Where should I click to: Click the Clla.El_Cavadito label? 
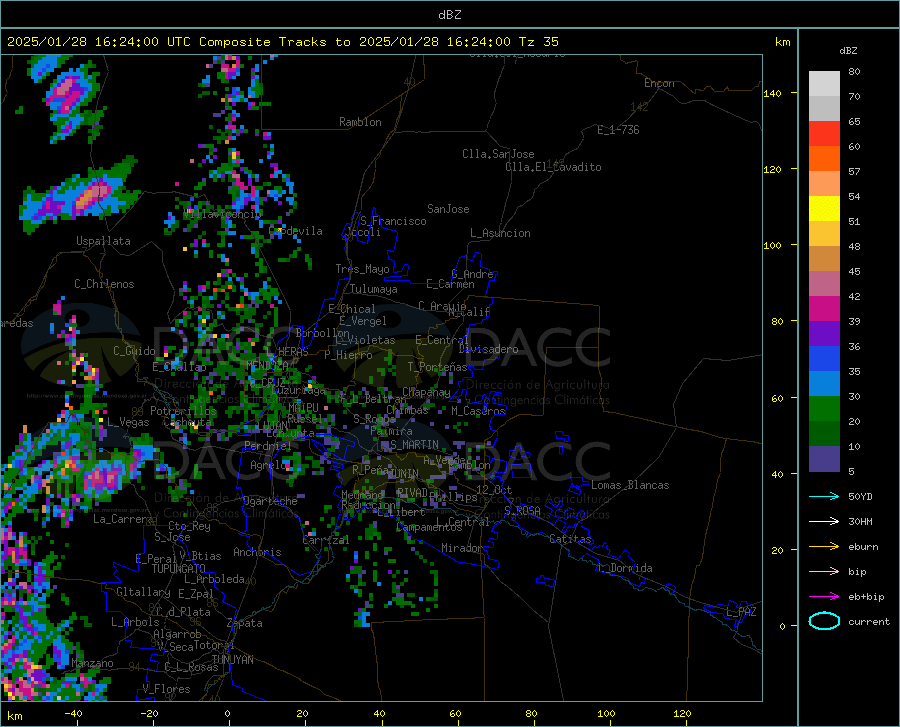553,167
